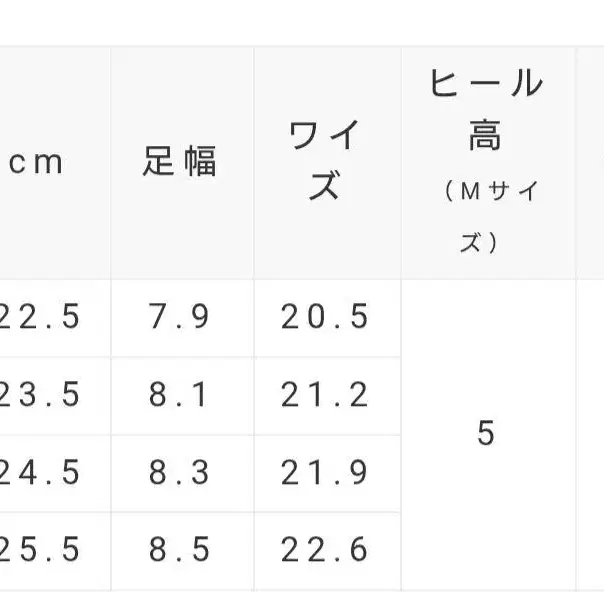Click the 25.5 size cell
This screenshot has height=604, width=604.
click(40, 549)
